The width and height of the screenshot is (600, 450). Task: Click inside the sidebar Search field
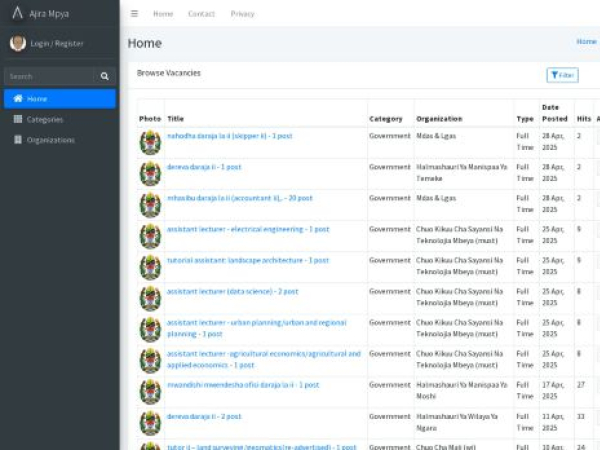point(48,76)
